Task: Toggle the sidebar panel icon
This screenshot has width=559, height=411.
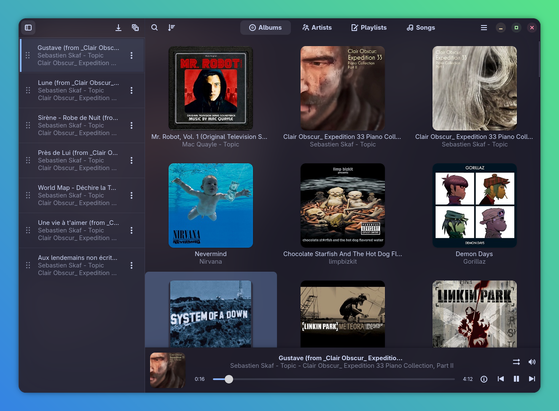Action: (29, 27)
